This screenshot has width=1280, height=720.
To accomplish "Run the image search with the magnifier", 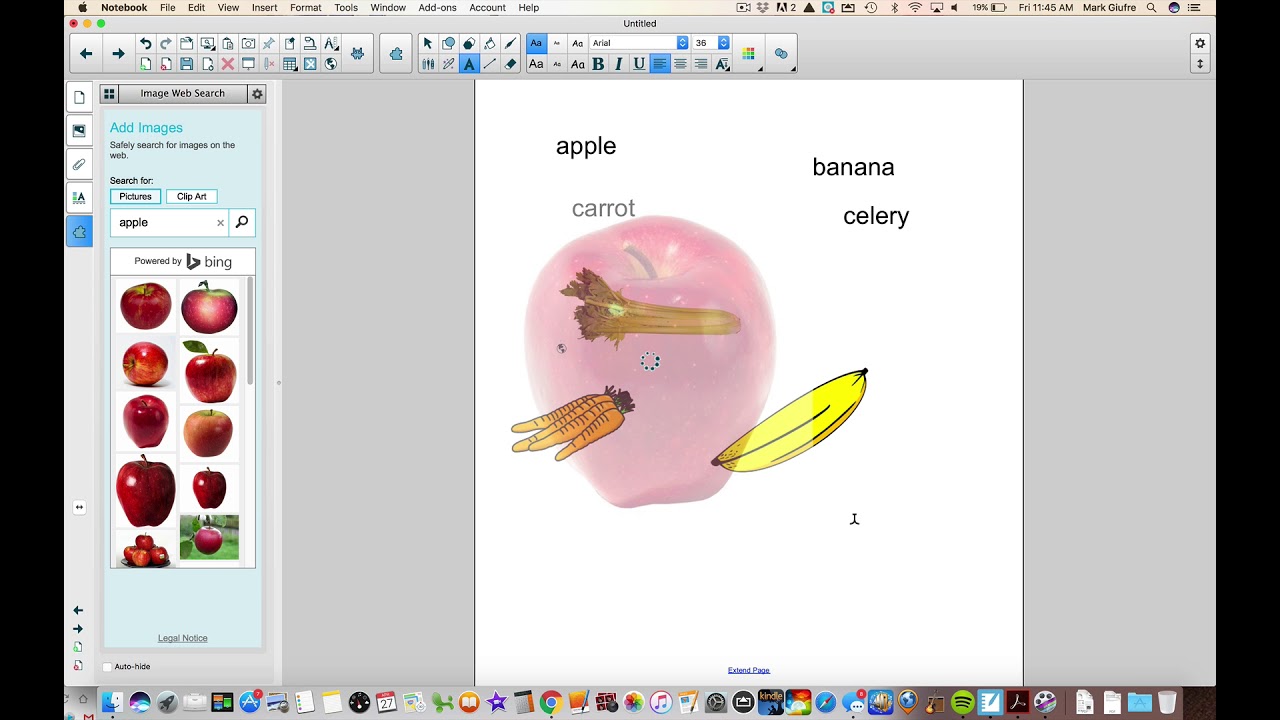I will click(x=242, y=222).
